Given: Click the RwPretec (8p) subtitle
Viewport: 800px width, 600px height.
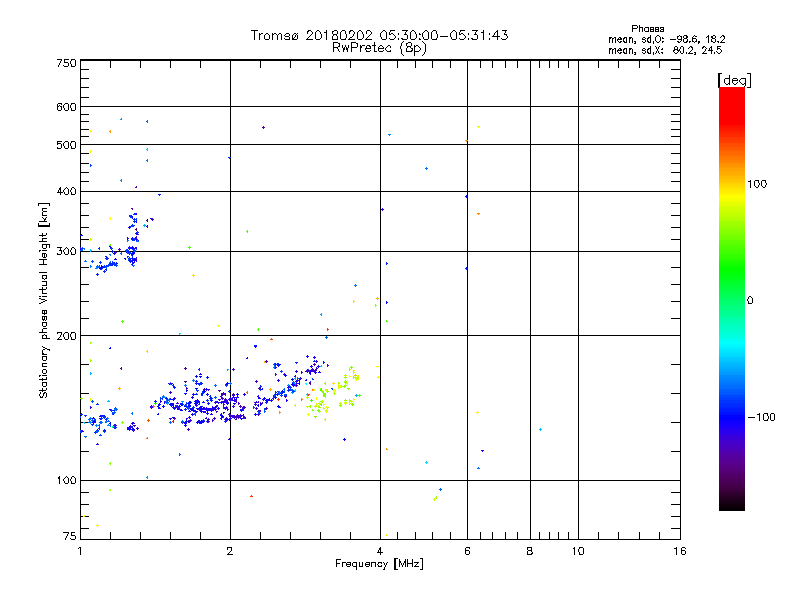Looking at the screenshot, I should [x=379, y=48].
